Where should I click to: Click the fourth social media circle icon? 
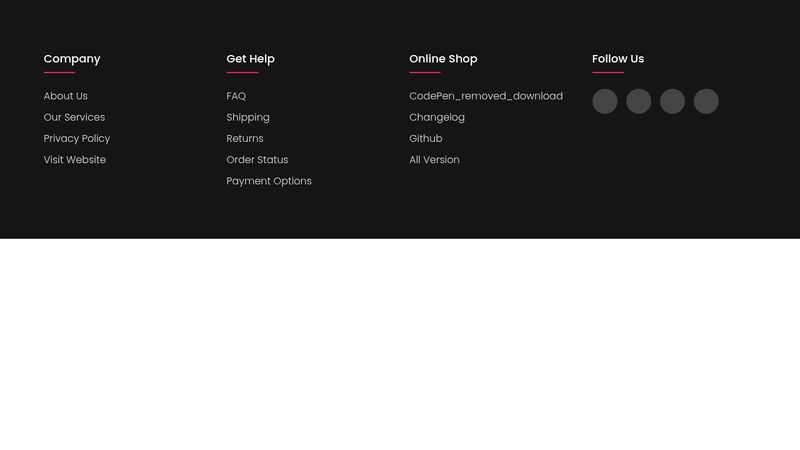[x=706, y=101]
